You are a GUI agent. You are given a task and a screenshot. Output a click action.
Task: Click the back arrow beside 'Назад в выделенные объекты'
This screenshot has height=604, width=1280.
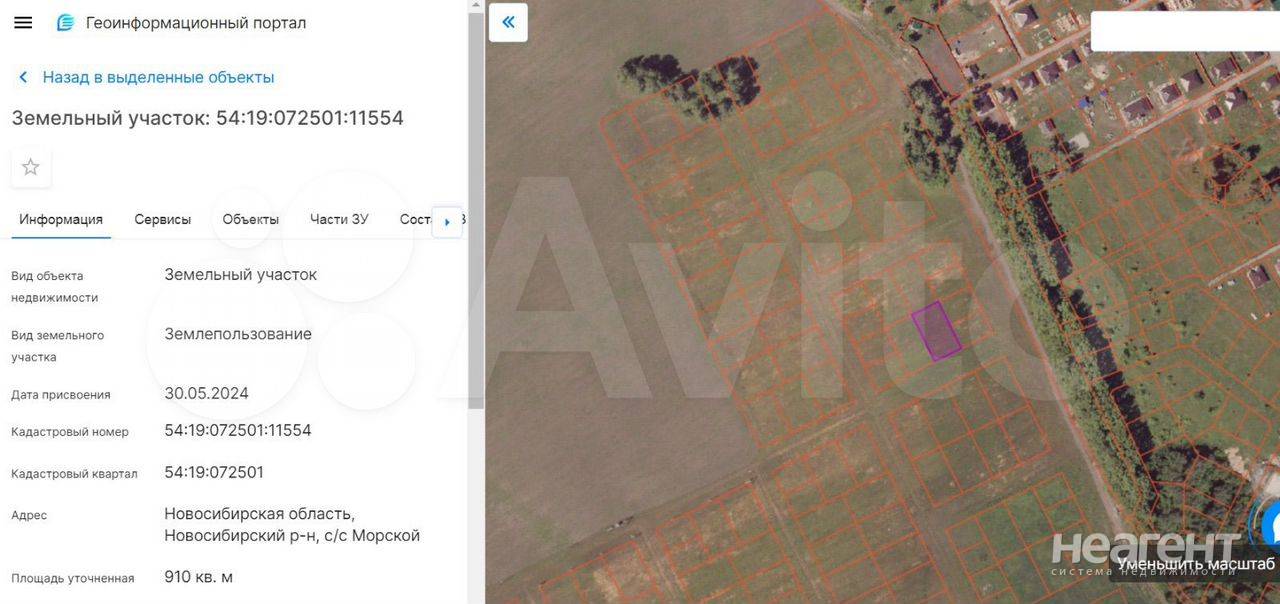23,77
